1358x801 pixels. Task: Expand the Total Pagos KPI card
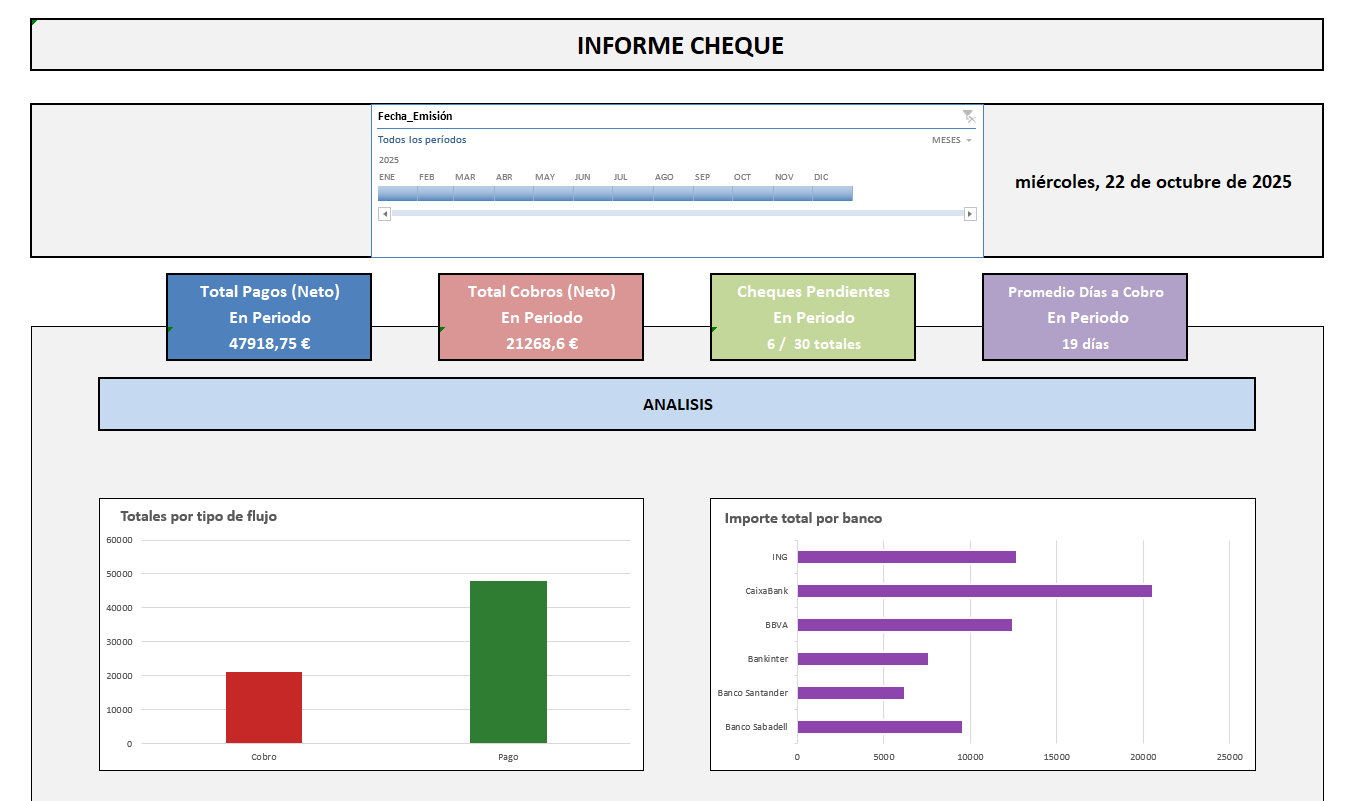tap(268, 316)
